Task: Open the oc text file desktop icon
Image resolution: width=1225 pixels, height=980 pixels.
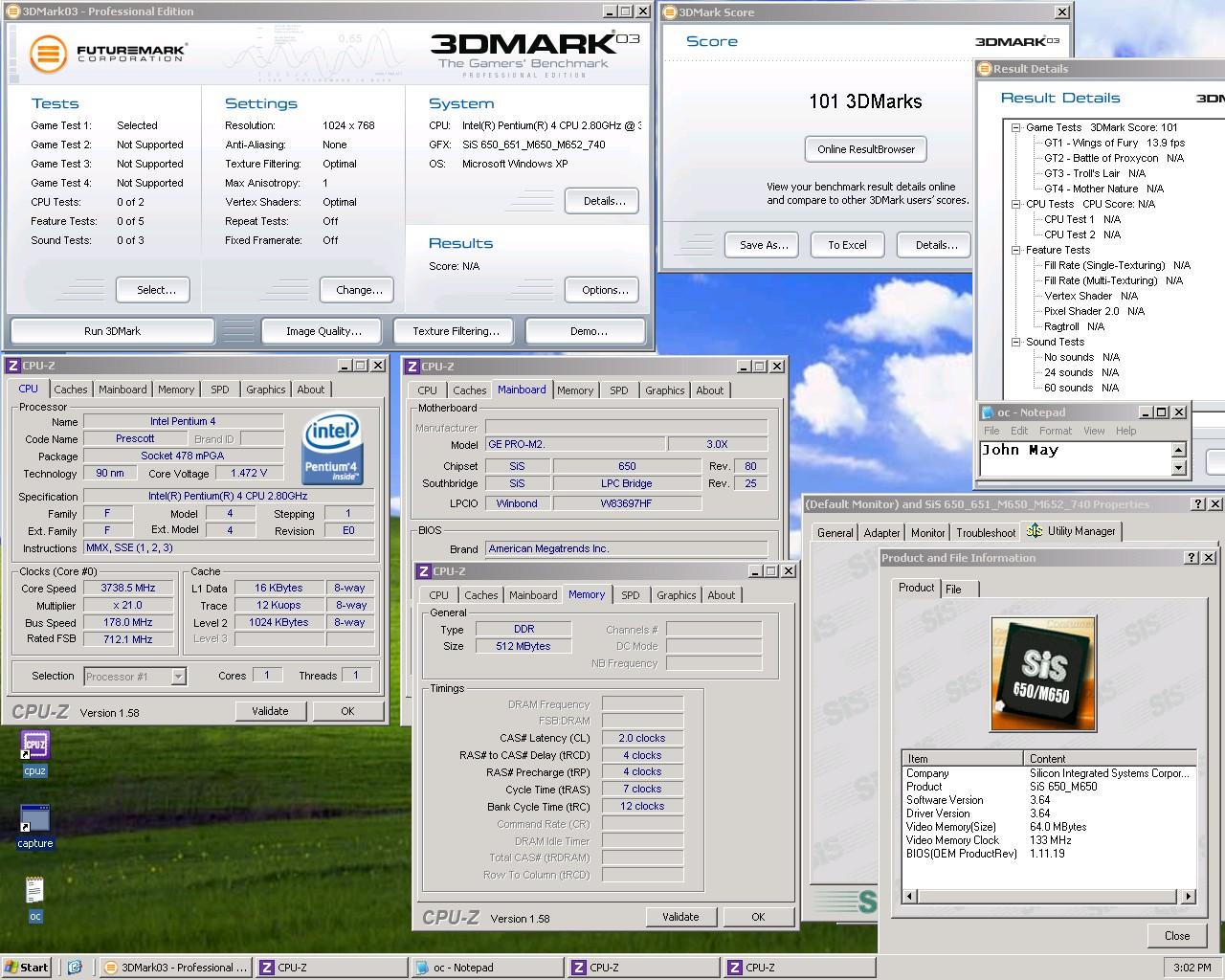Action: pos(34,891)
